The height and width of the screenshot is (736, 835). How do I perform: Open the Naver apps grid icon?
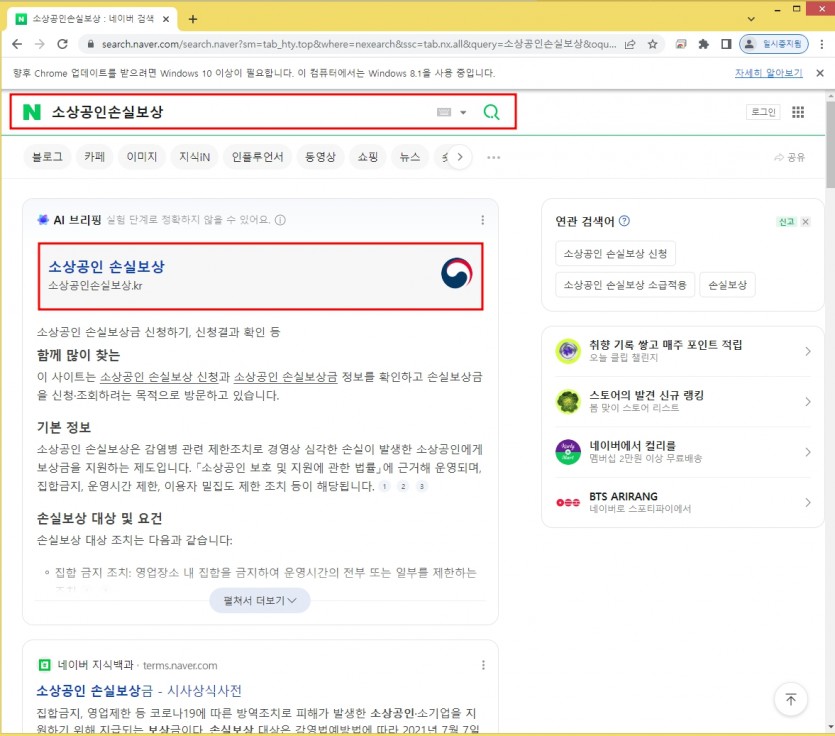798,112
